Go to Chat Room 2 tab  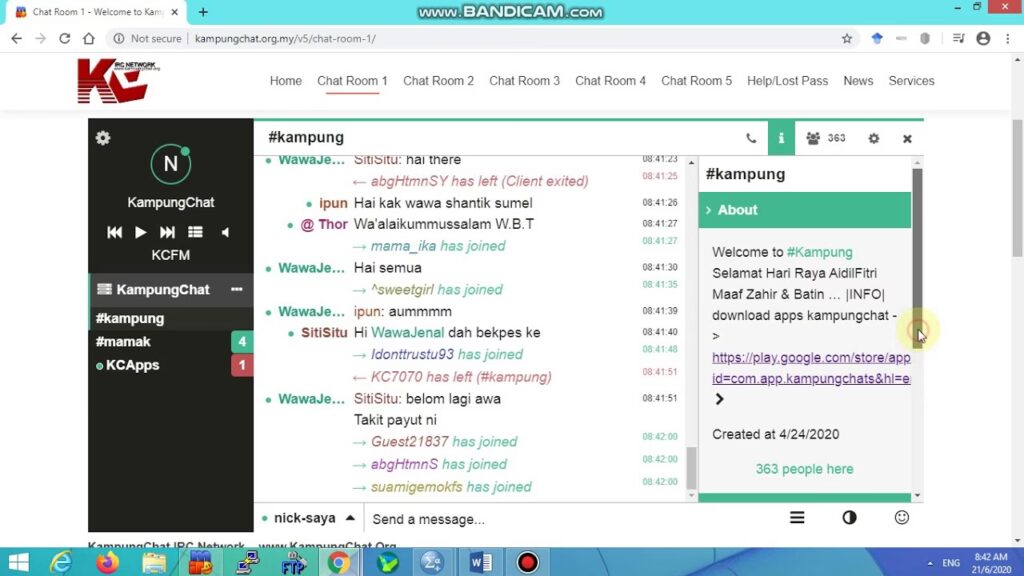coord(438,81)
